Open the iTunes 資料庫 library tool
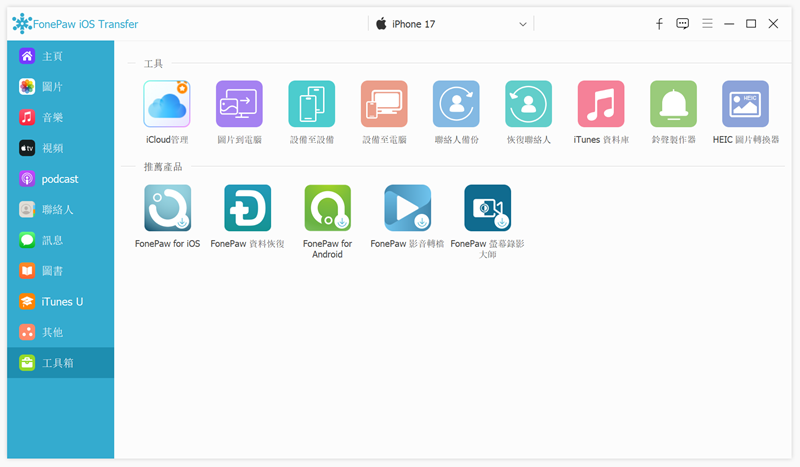Screen dimensions: 800x467 [601, 104]
